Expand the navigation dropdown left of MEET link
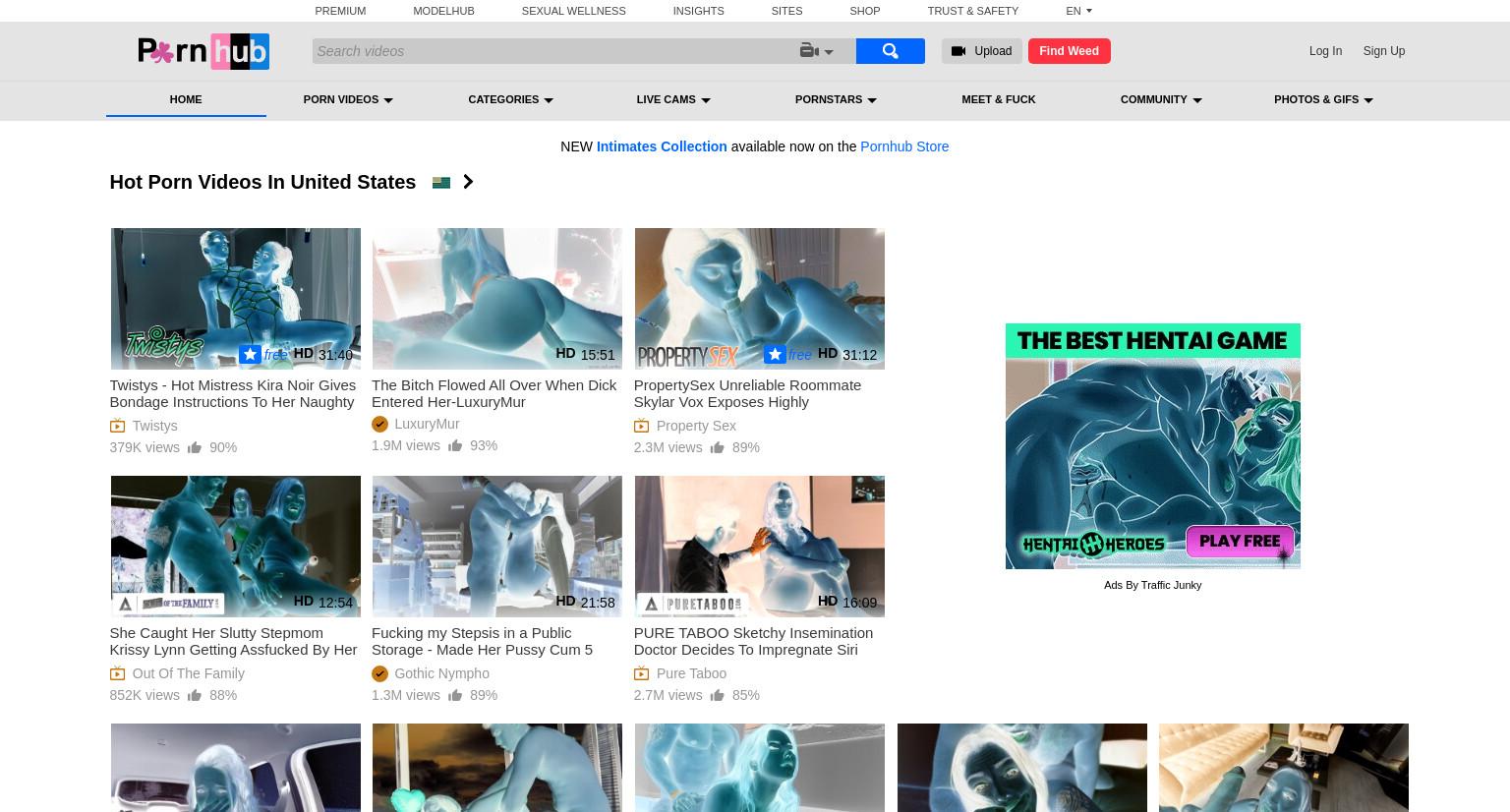Screen dimensions: 1510x812 coord(836,99)
